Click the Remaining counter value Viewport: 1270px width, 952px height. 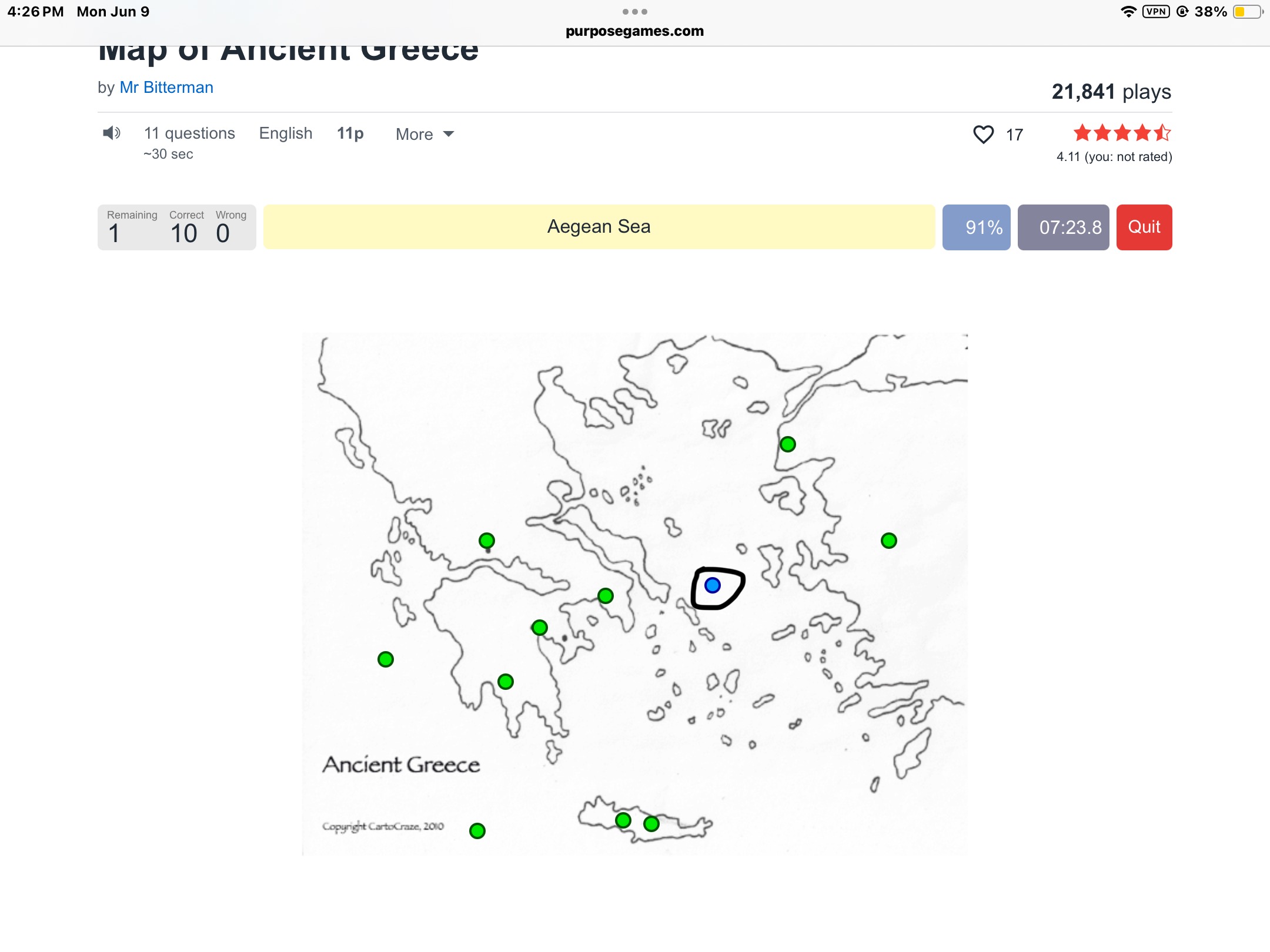point(114,233)
